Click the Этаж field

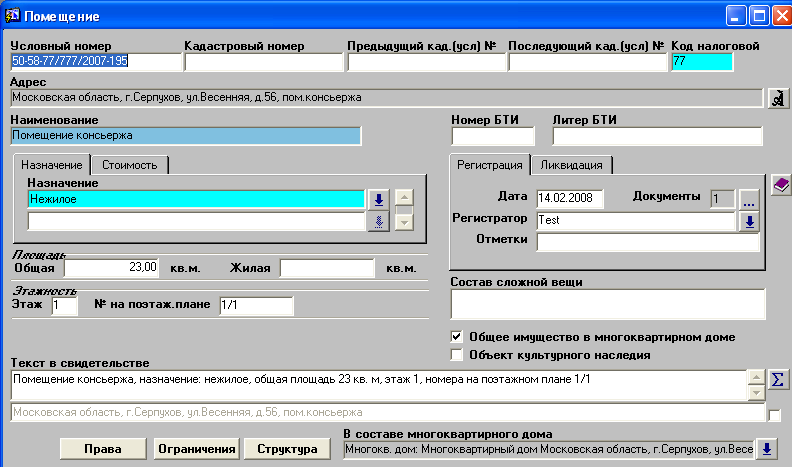tap(65, 305)
